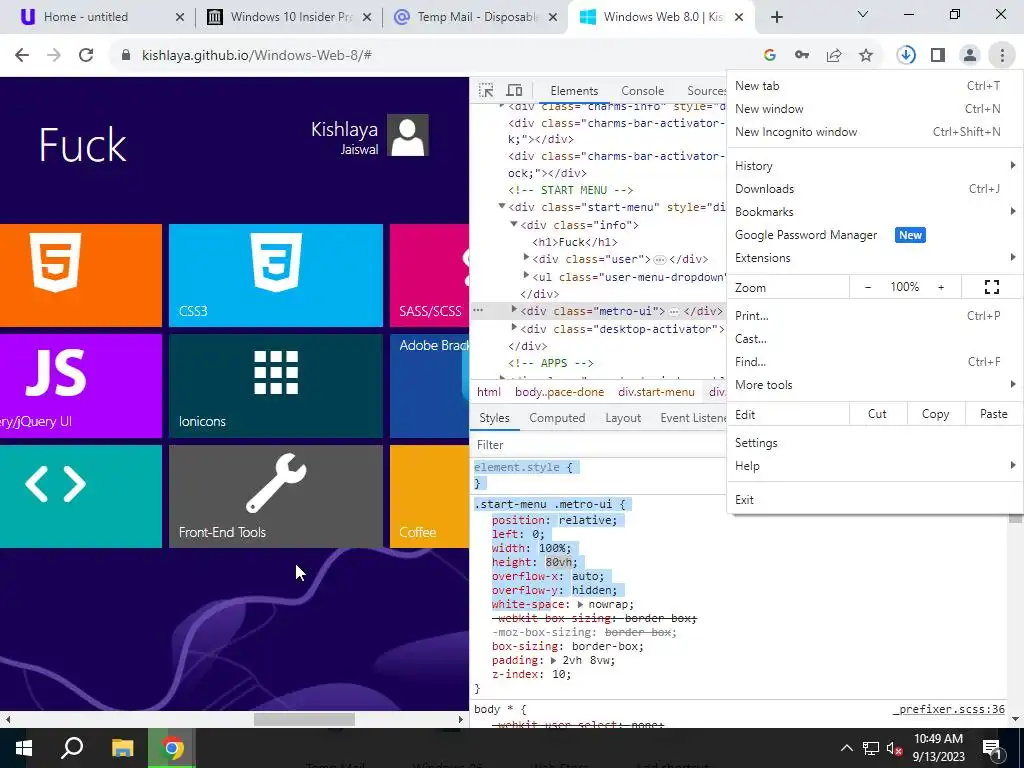Open the downloads icon in toolbar
The height and width of the screenshot is (768, 1024).
(906, 56)
